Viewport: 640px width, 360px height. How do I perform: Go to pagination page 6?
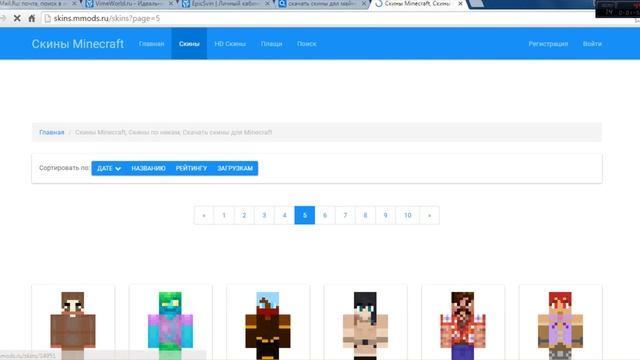pos(325,216)
